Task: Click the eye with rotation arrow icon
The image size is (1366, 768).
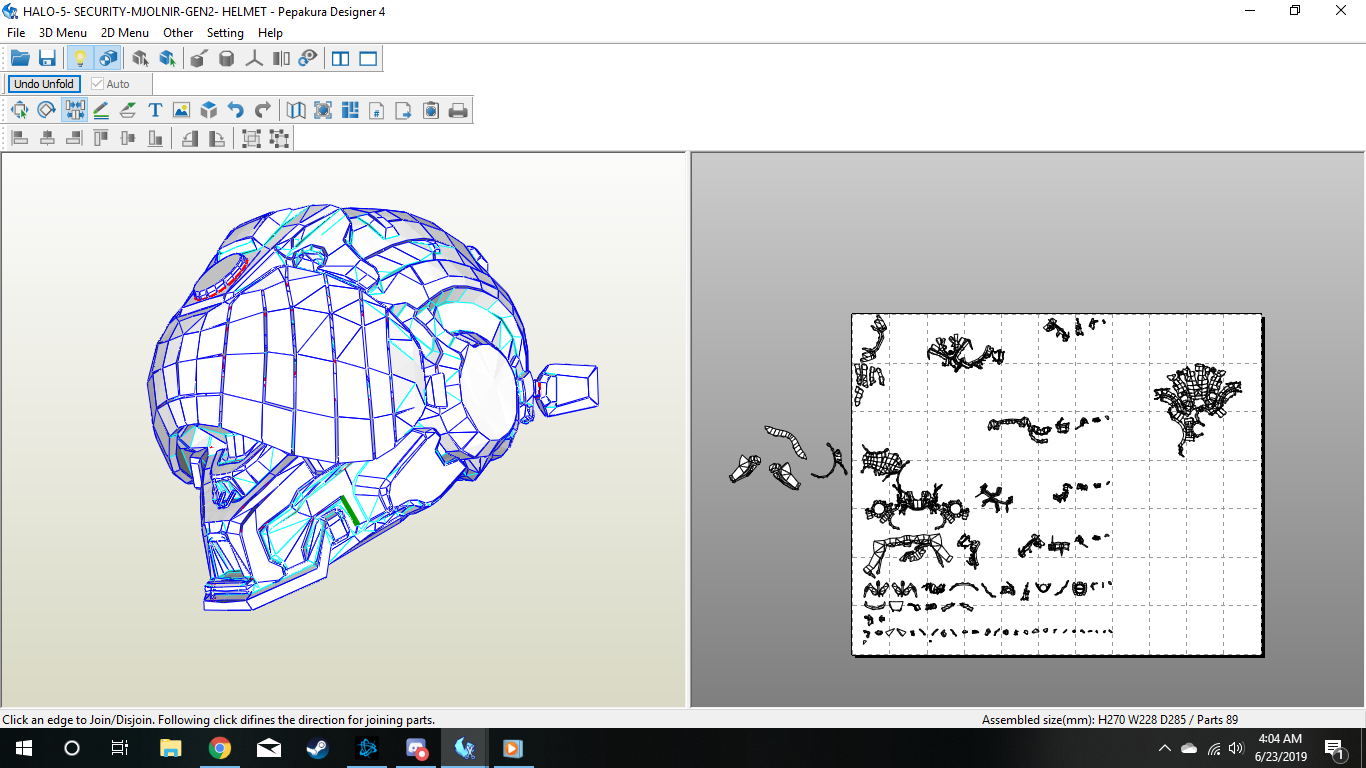Action: coord(308,58)
